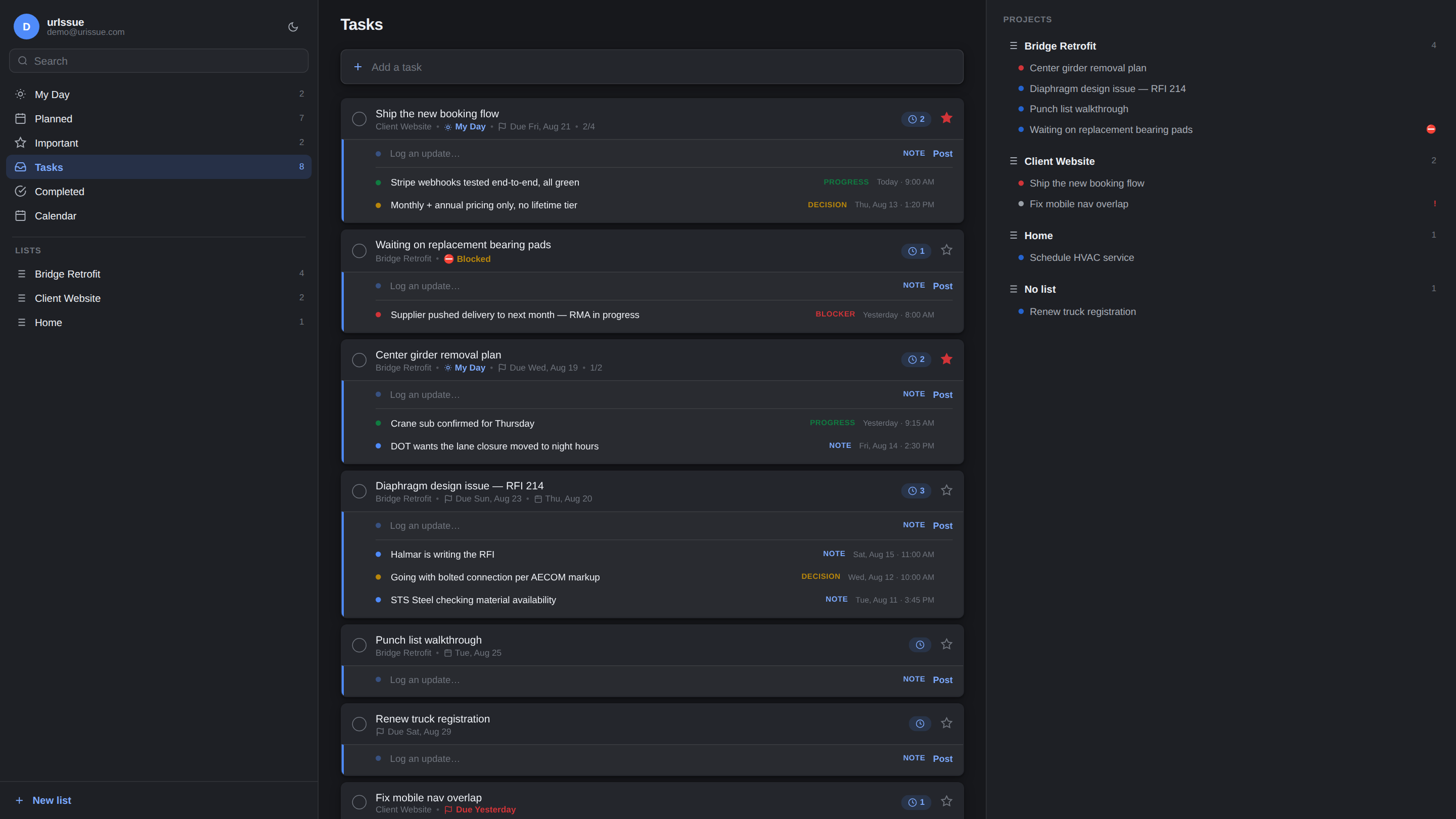Click clock icon on Renew truck registration

coord(920,723)
